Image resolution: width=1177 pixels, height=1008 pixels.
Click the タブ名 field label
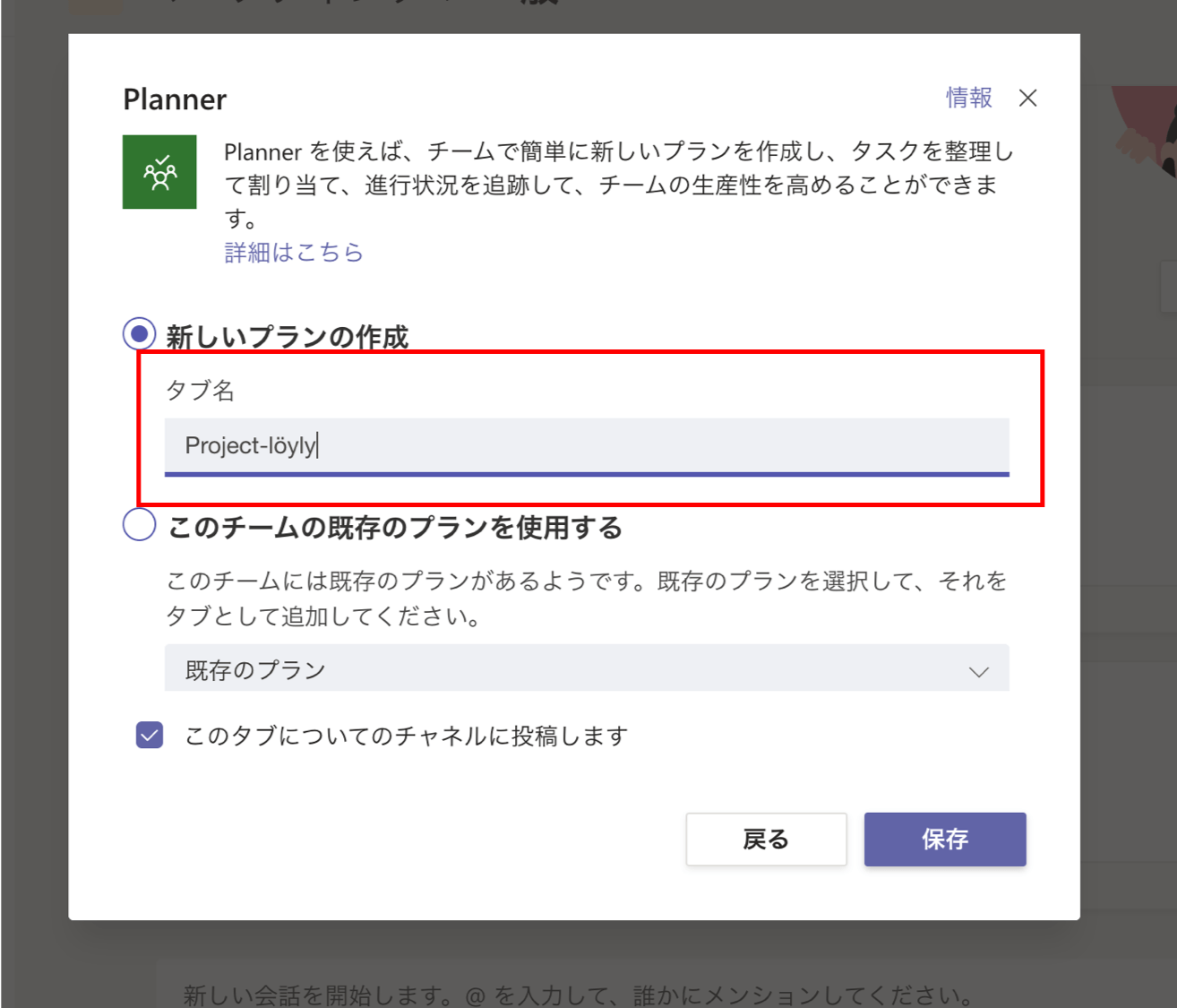click(x=200, y=391)
